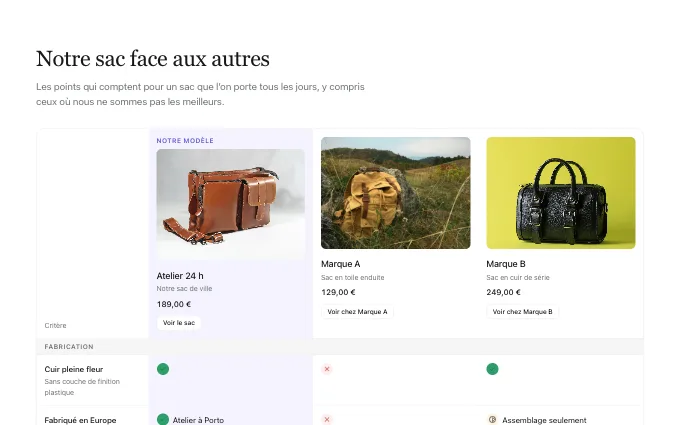Click the green check for Atelier 24 h Cuir pleine fleur
The image size is (680, 425).
[163, 369]
